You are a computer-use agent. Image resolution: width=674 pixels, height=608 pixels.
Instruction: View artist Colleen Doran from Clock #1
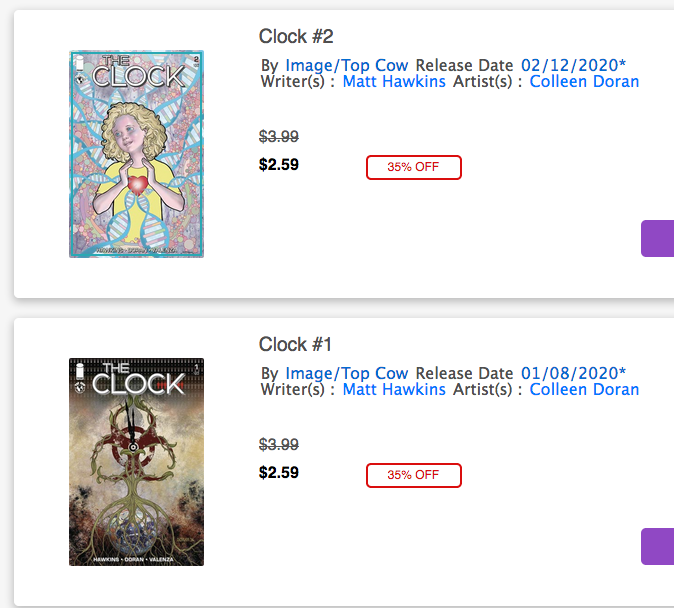pyautogui.click(x=584, y=390)
